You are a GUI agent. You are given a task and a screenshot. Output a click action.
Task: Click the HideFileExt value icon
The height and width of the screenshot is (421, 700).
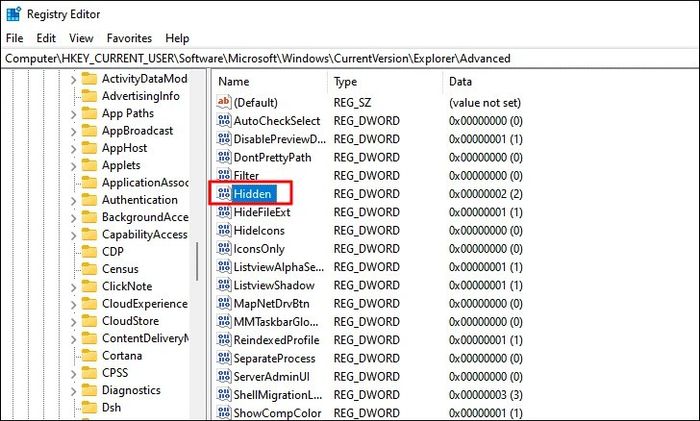(x=224, y=212)
